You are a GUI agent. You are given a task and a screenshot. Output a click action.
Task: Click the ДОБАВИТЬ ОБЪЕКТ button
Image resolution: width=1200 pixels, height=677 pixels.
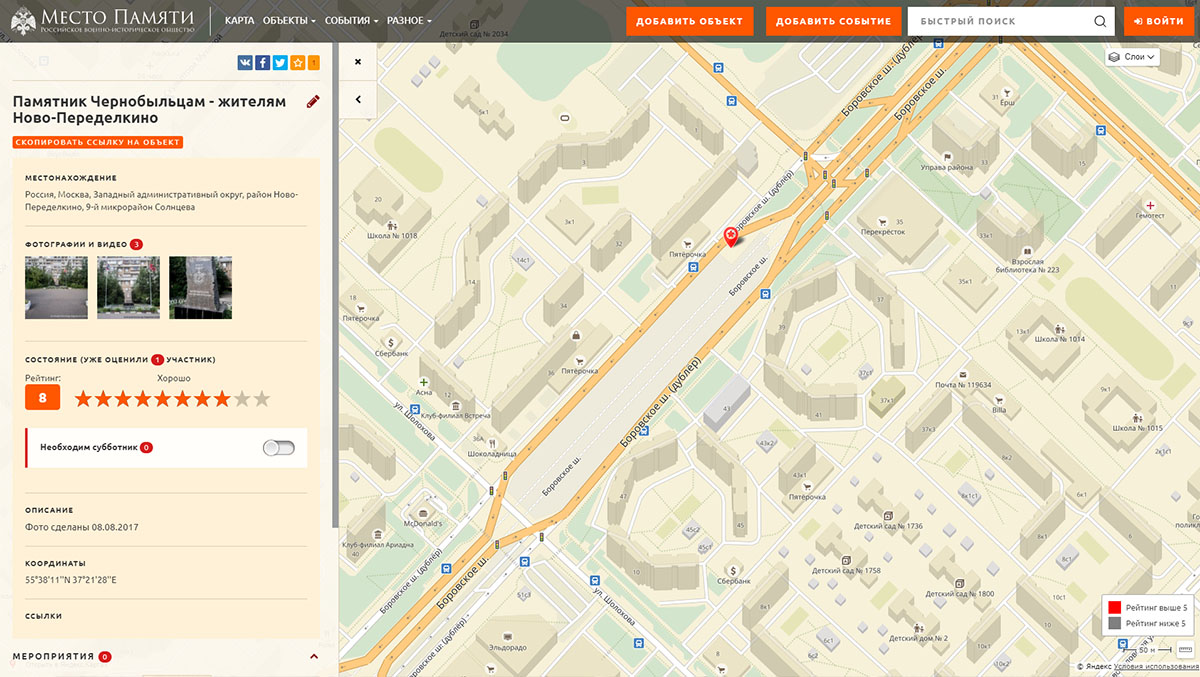[x=689, y=21]
